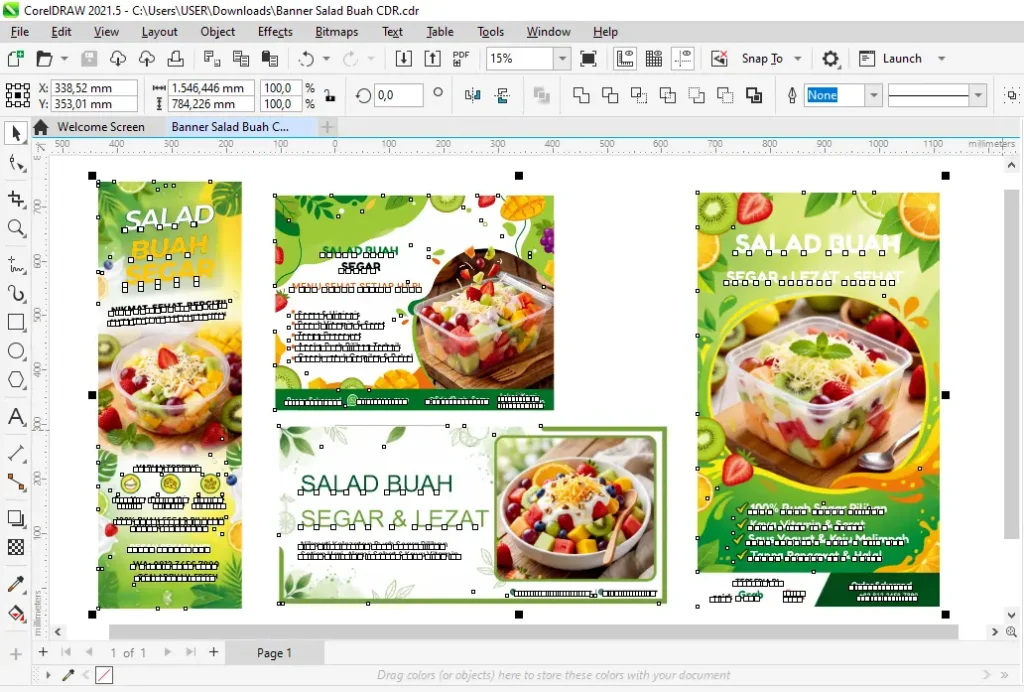Click the Undo button
The width and height of the screenshot is (1024, 692).
coord(306,59)
